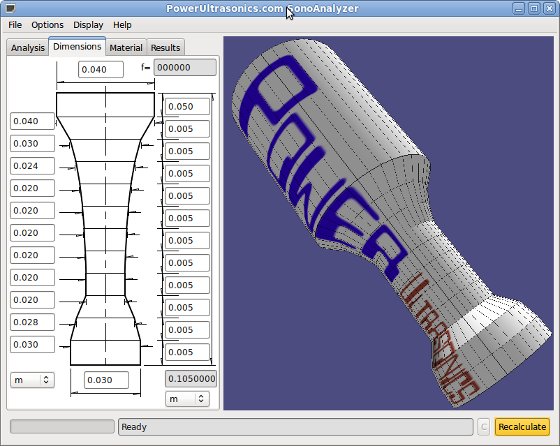Select the 0.005 length field just below 0.050
560x446 pixels.
(x=187, y=129)
